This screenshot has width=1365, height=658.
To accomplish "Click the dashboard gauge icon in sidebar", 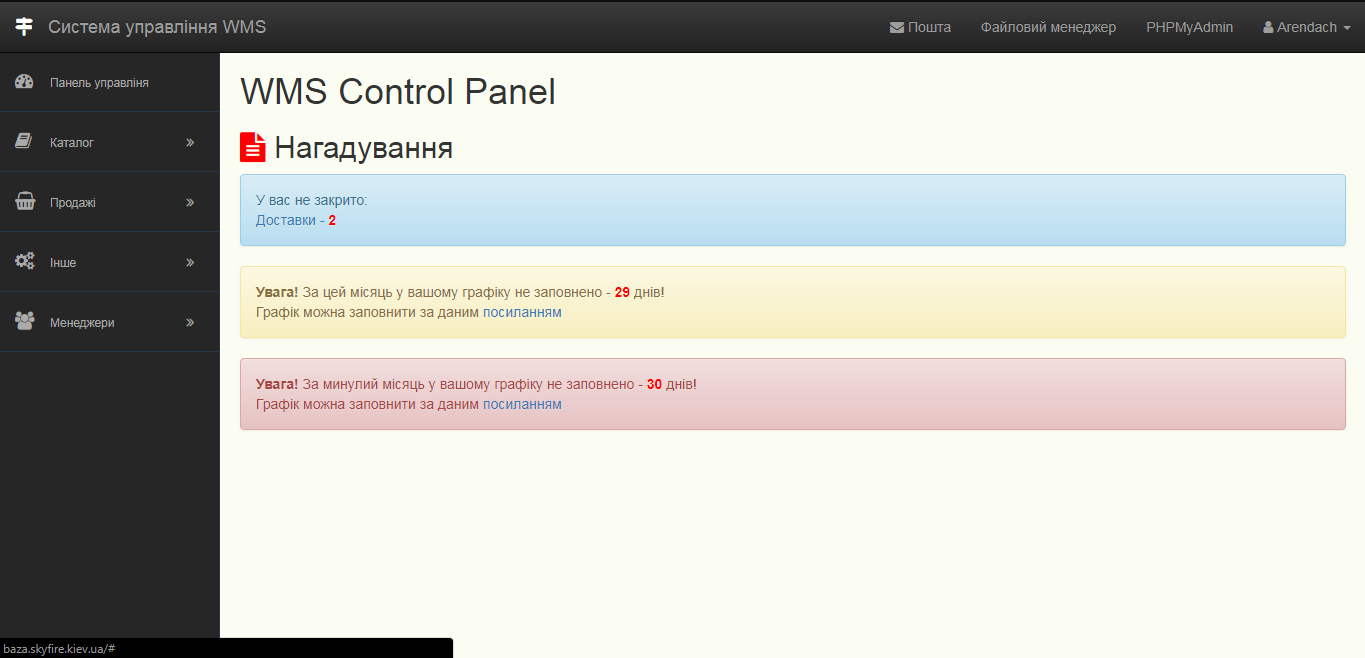I will click(25, 82).
